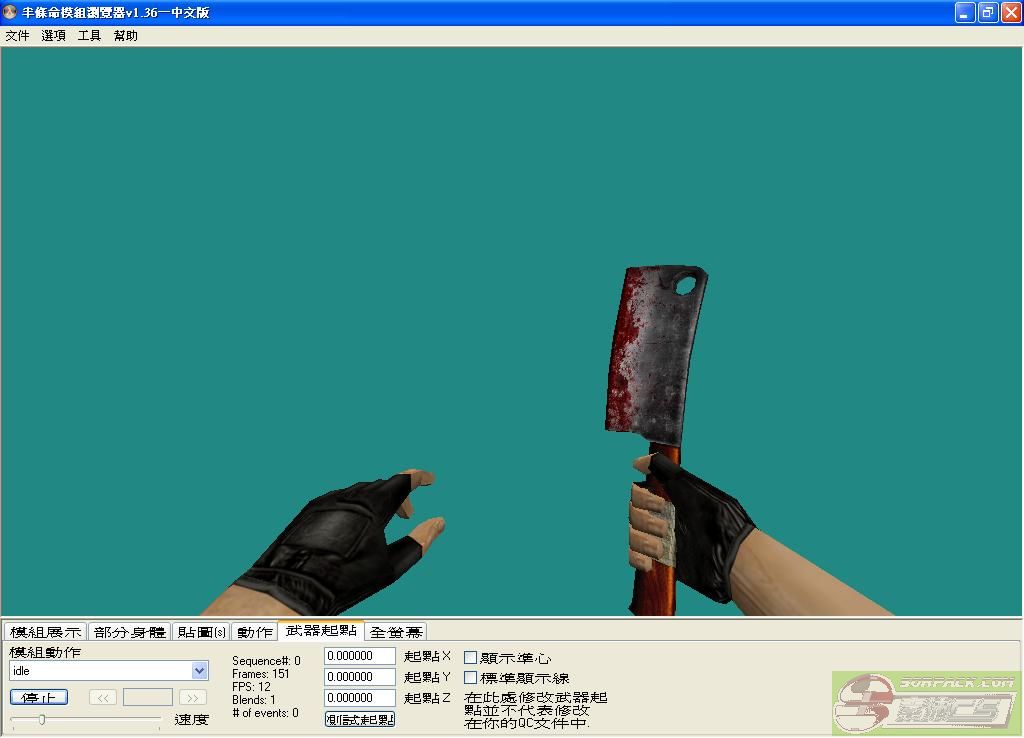The width and height of the screenshot is (1024, 738).
Task: Switch to the 動作 tab
Action: (254, 632)
